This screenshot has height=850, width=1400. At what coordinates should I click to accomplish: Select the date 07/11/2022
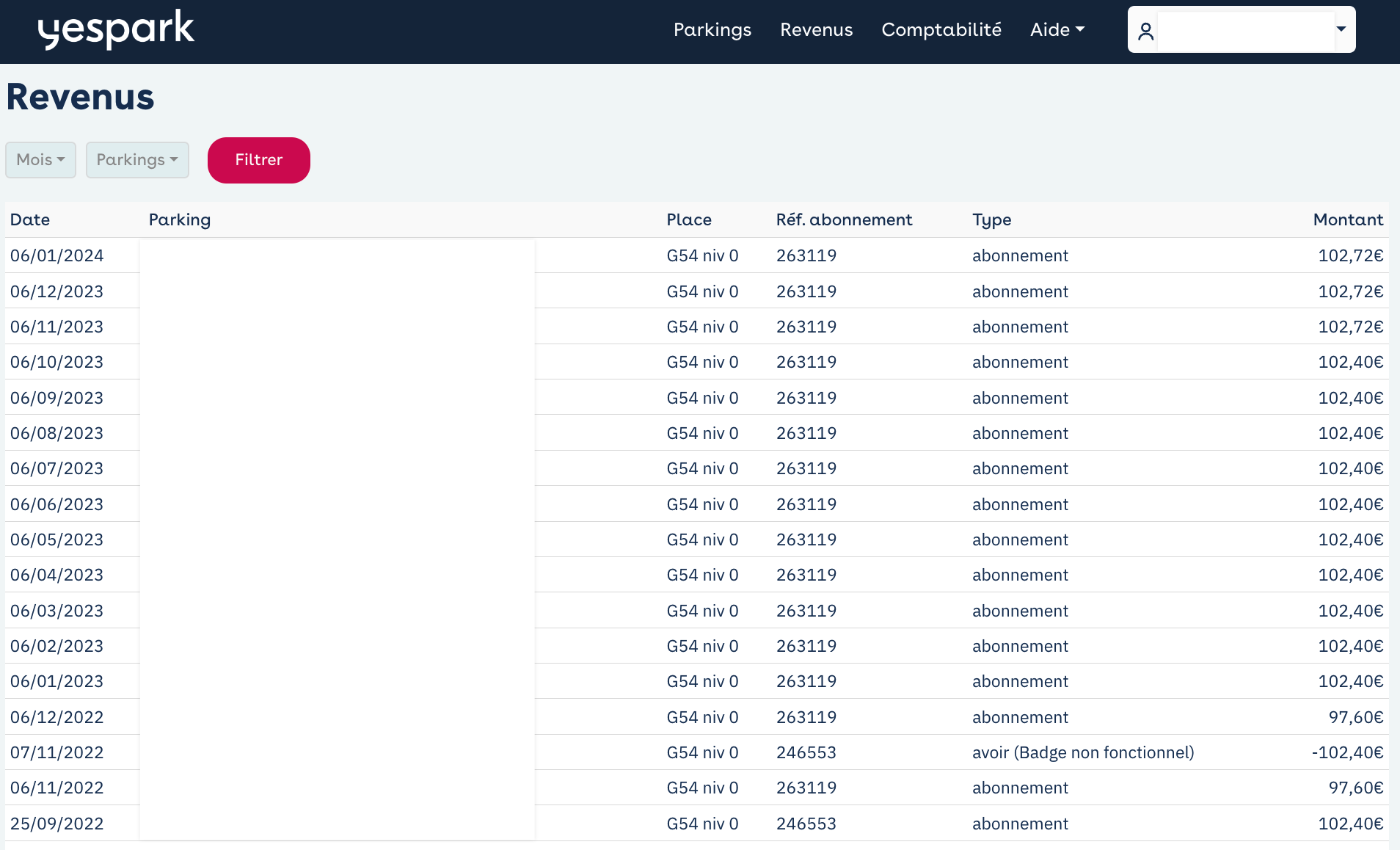coord(57,752)
